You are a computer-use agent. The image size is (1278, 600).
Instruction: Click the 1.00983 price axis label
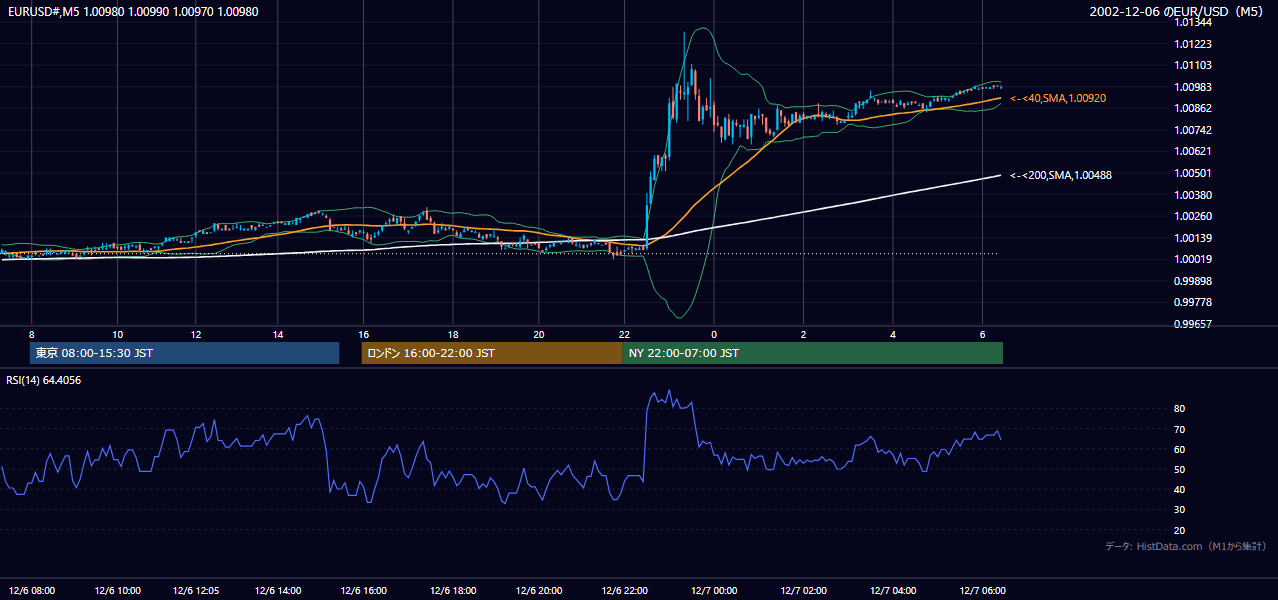pyautogui.click(x=1193, y=87)
